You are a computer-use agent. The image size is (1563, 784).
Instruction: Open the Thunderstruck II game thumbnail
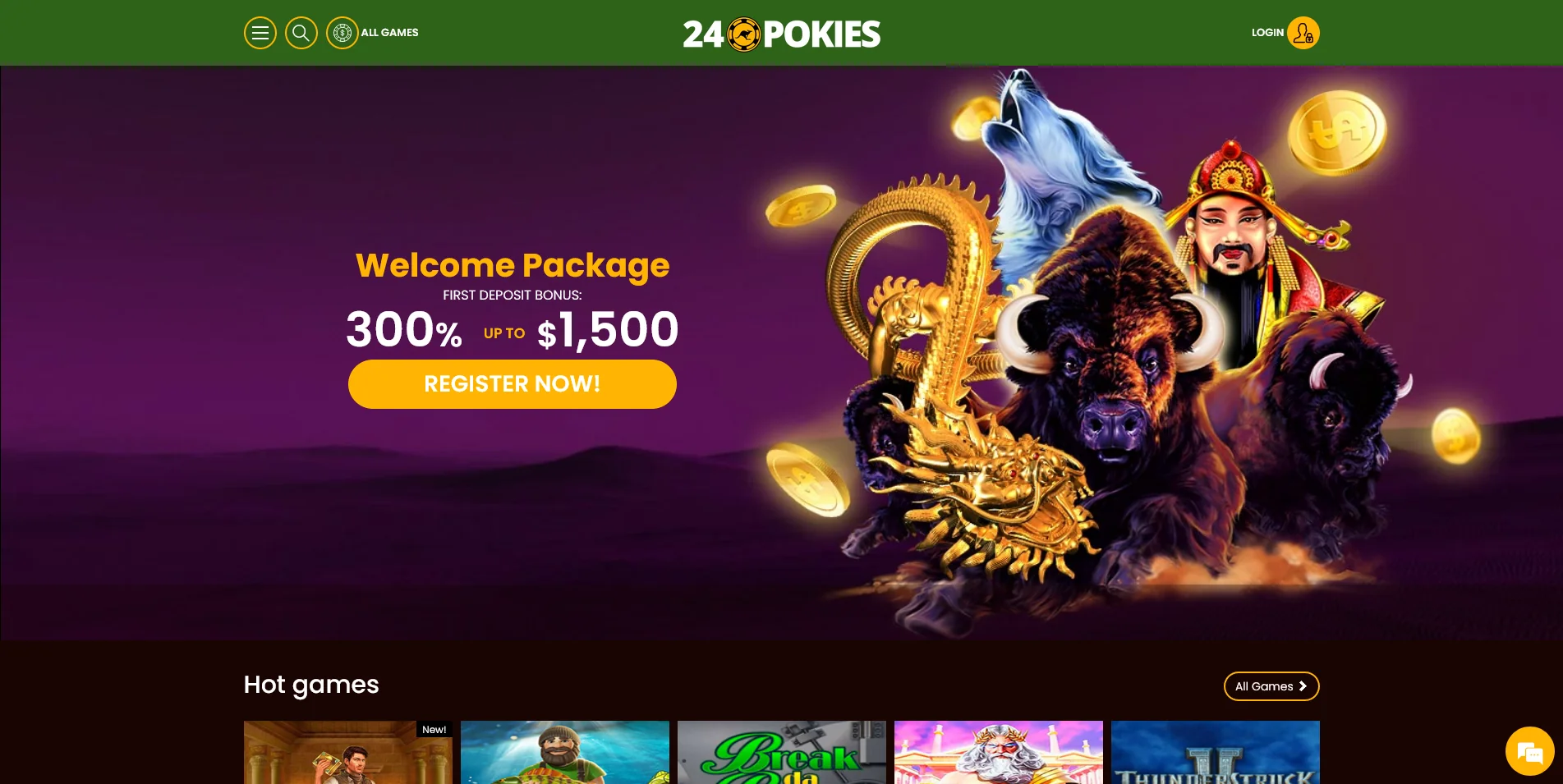[1216, 752]
